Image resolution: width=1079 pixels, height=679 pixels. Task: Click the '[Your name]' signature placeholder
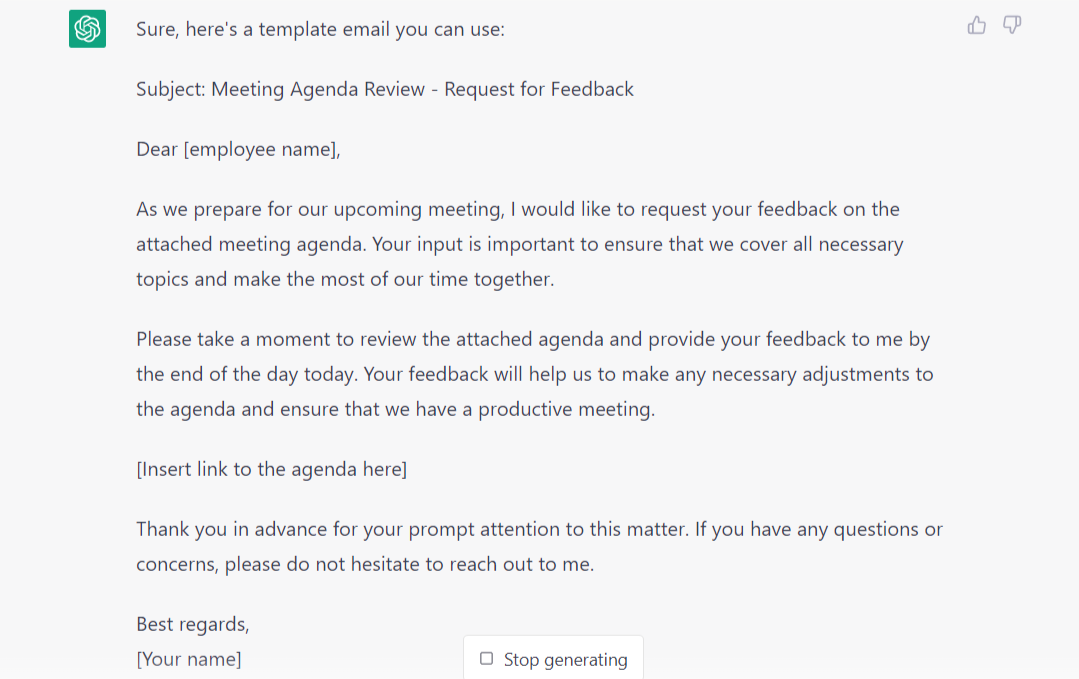(189, 659)
